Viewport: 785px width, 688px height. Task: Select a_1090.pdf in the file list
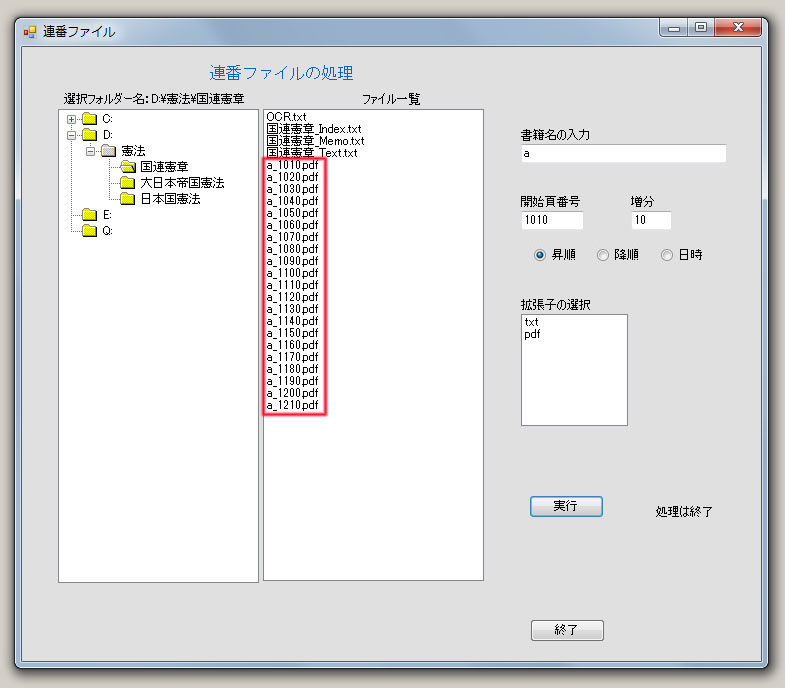pyautogui.click(x=292, y=261)
